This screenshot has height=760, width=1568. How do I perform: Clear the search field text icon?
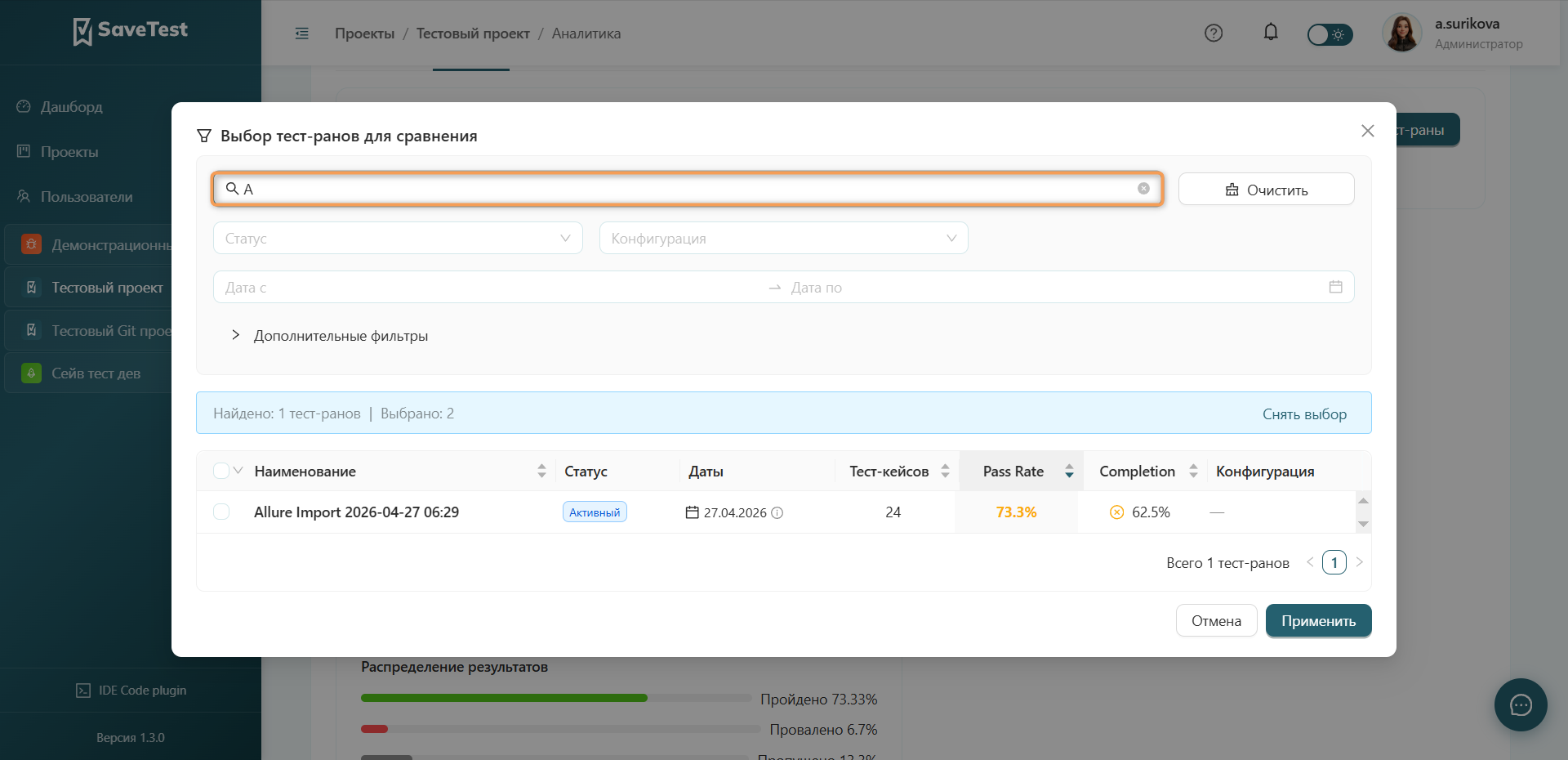1143,189
